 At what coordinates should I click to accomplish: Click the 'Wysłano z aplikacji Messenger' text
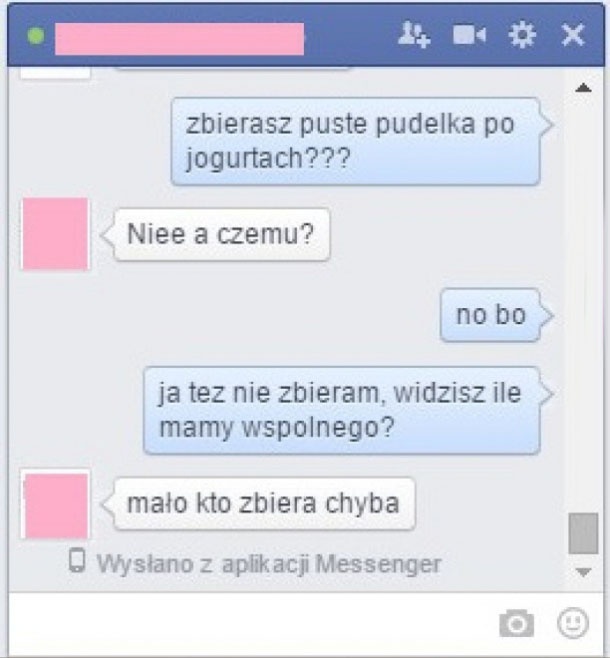pos(269,564)
